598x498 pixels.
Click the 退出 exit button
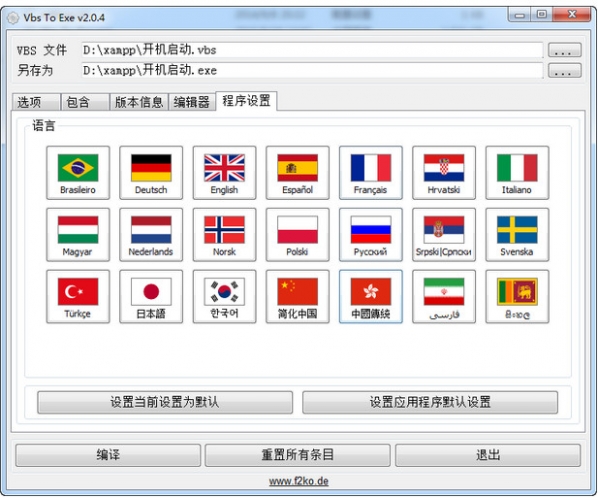point(488,455)
